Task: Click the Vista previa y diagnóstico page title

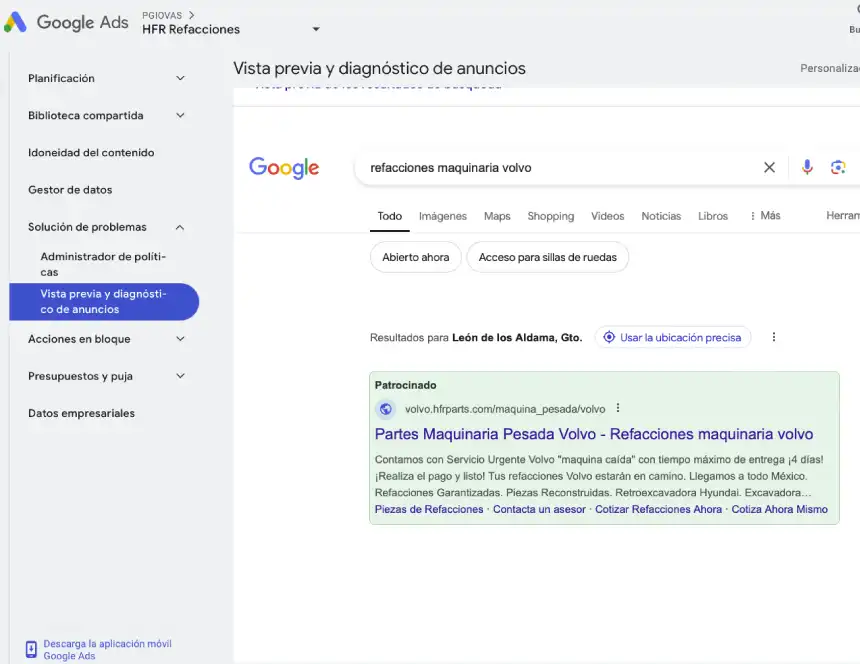Action: coord(379,68)
